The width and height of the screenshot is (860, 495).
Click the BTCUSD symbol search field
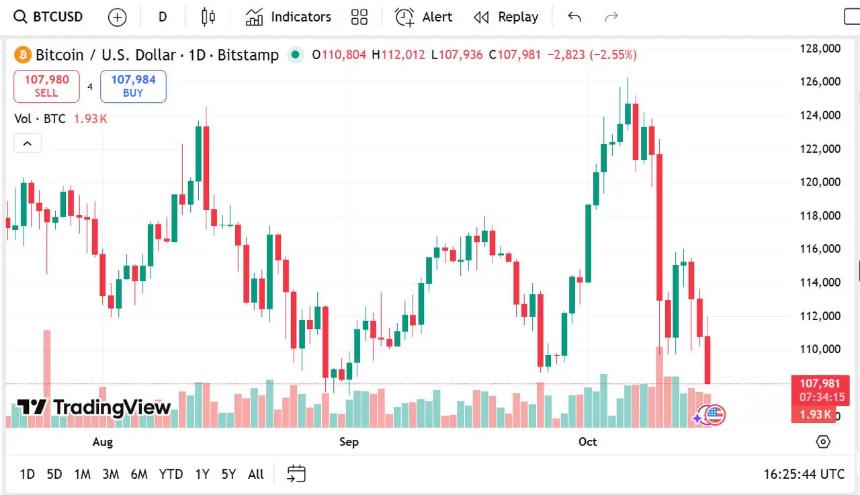[x=48, y=17]
